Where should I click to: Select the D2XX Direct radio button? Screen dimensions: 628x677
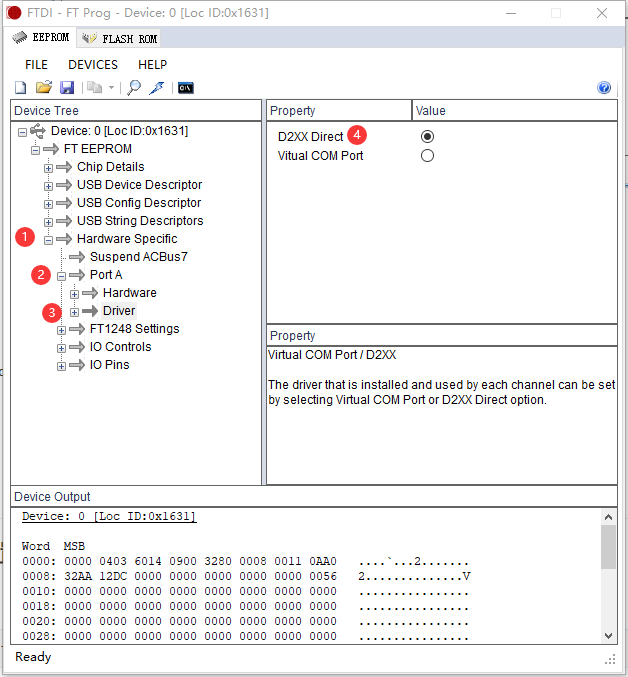(x=427, y=136)
